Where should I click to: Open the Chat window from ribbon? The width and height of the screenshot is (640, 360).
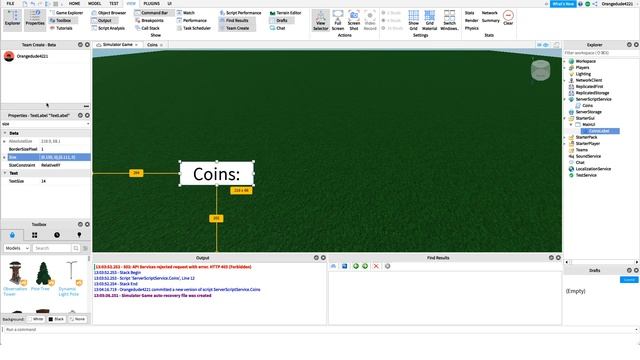point(278,28)
